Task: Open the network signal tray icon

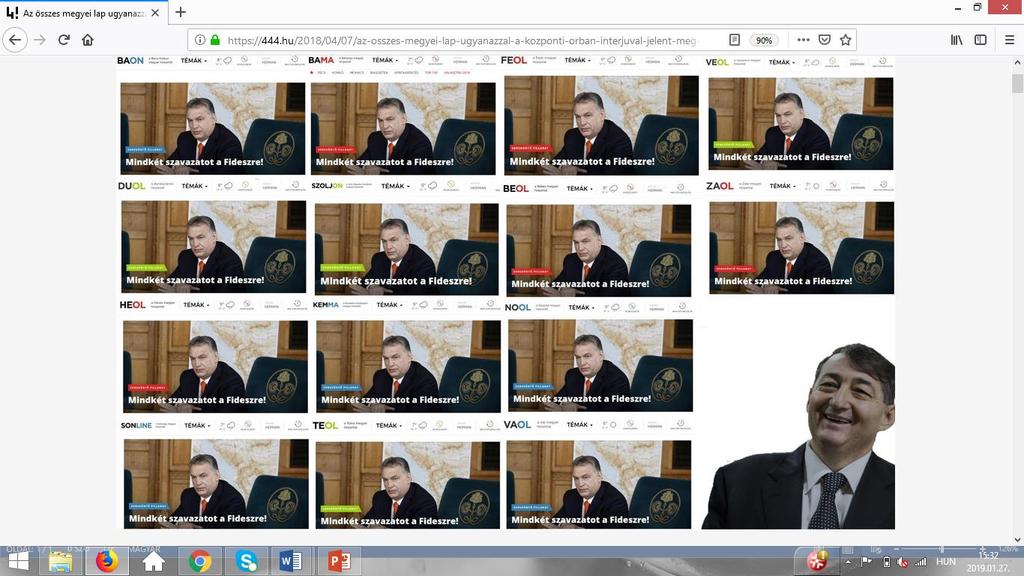Action: coord(920,562)
